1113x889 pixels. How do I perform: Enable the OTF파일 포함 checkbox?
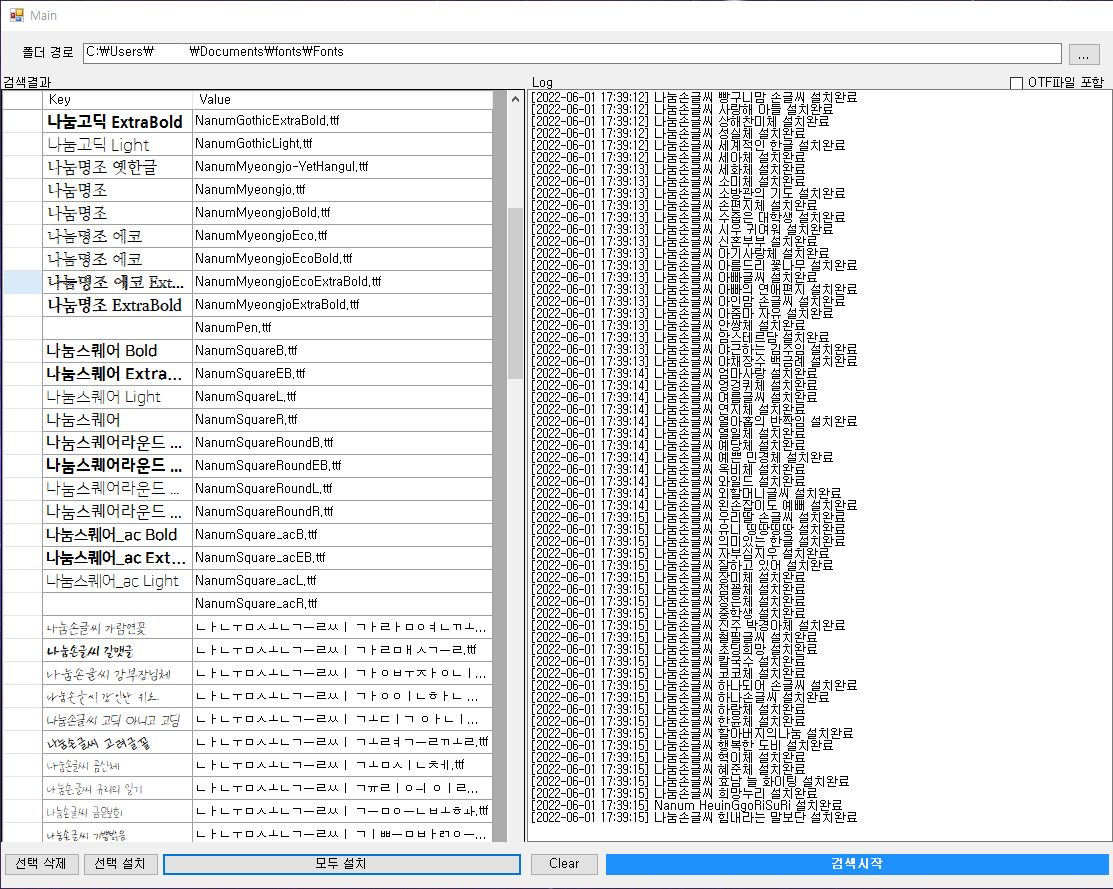pyautogui.click(x=1016, y=83)
